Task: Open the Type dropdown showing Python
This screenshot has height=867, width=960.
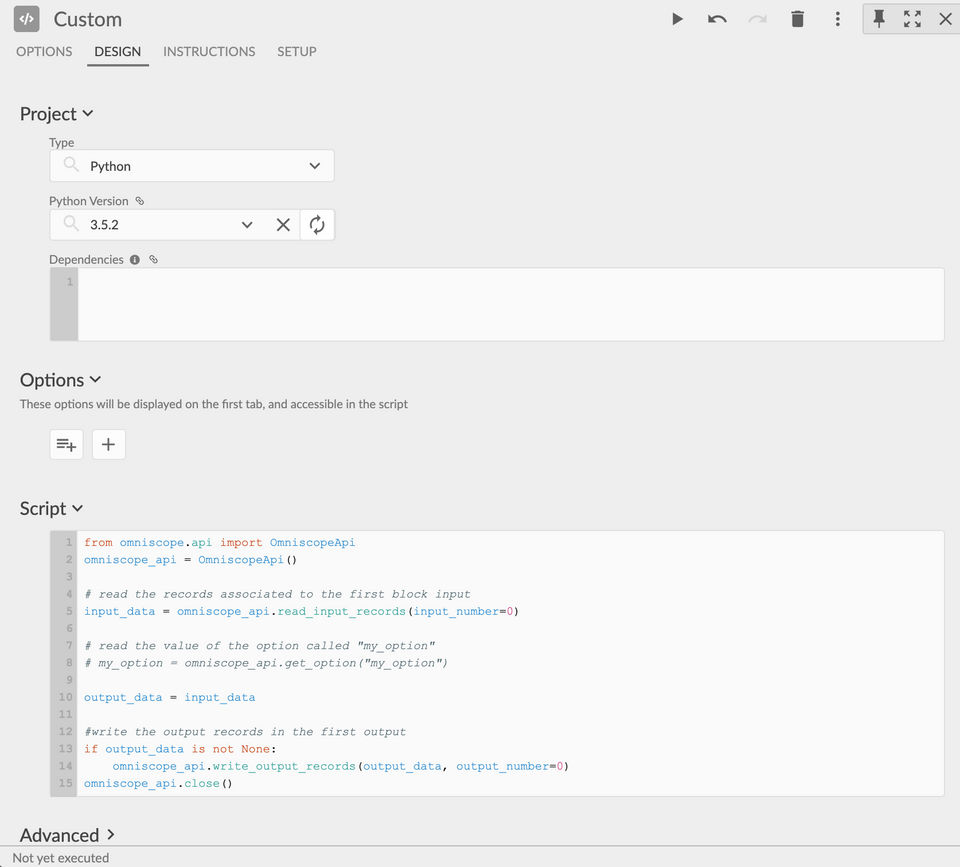Action: [x=192, y=166]
